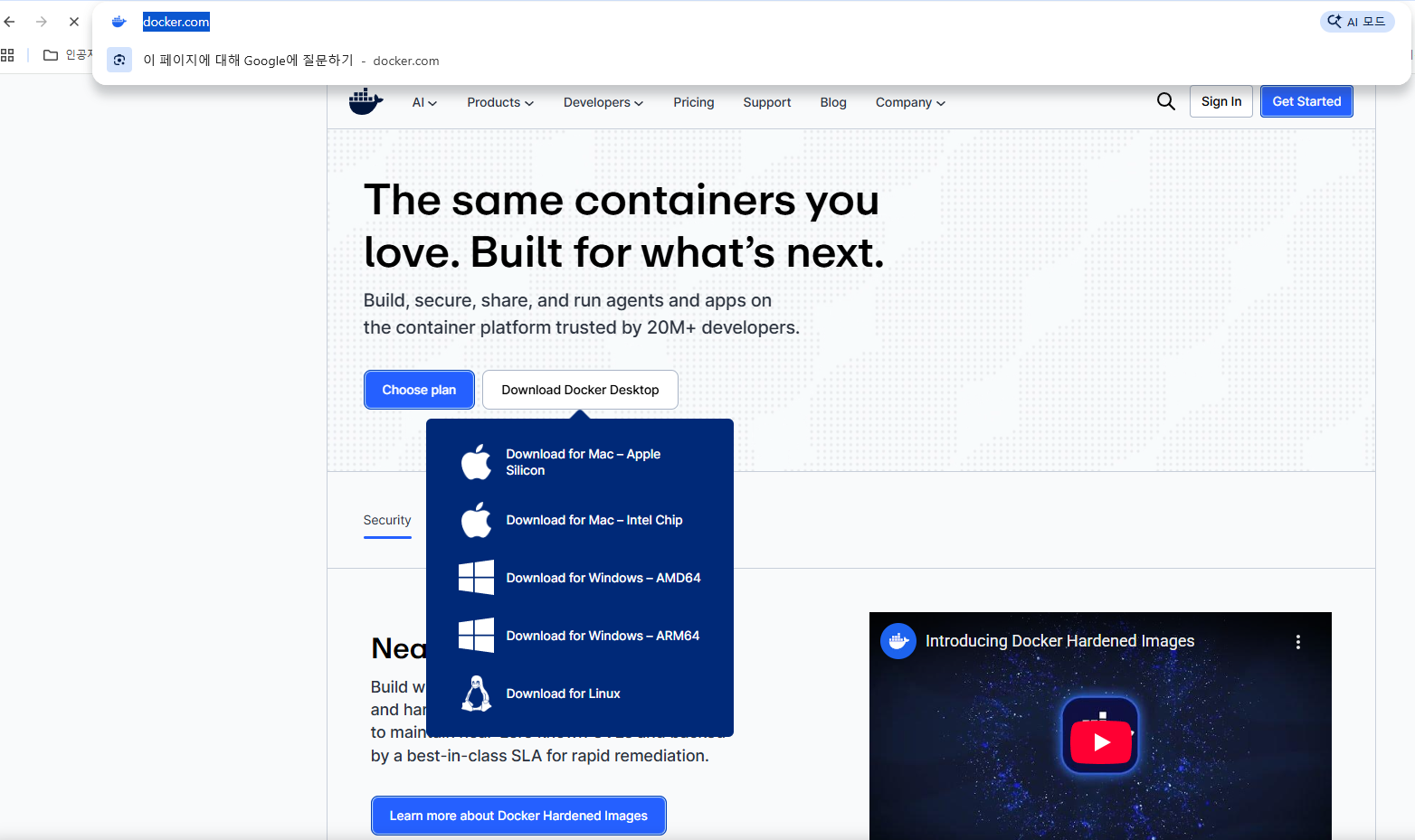Click the Google Lens suggestion icon
Image resolution: width=1415 pixels, height=840 pixels.
point(119,60)
